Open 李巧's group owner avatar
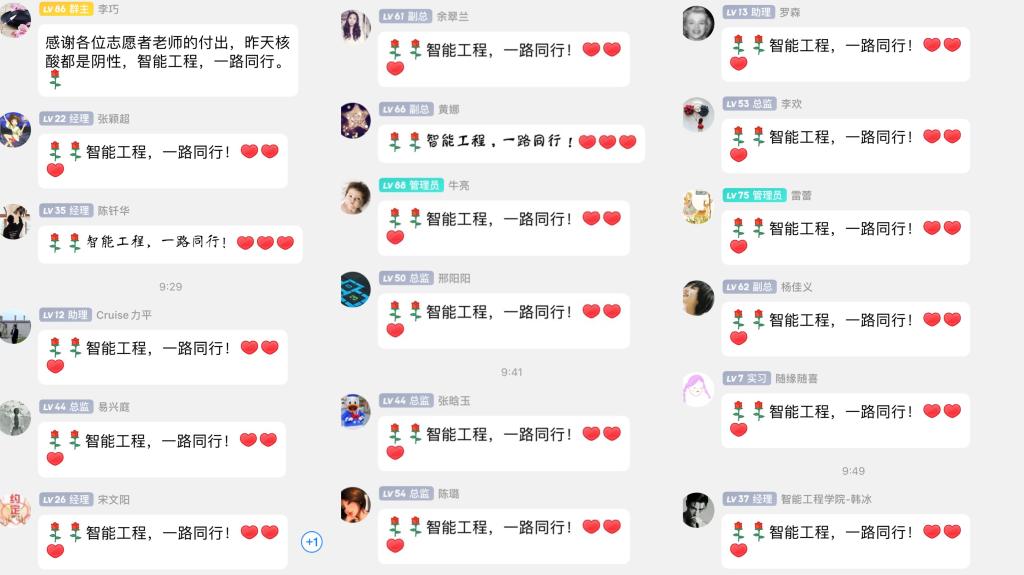This screenshot has width=1024, height=575. coord(14,18)
